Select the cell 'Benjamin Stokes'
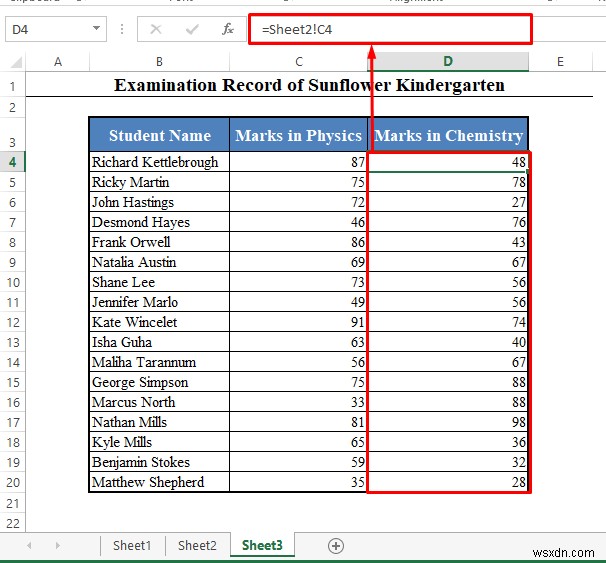Screen dimensions: 606x563 [159, 462]
